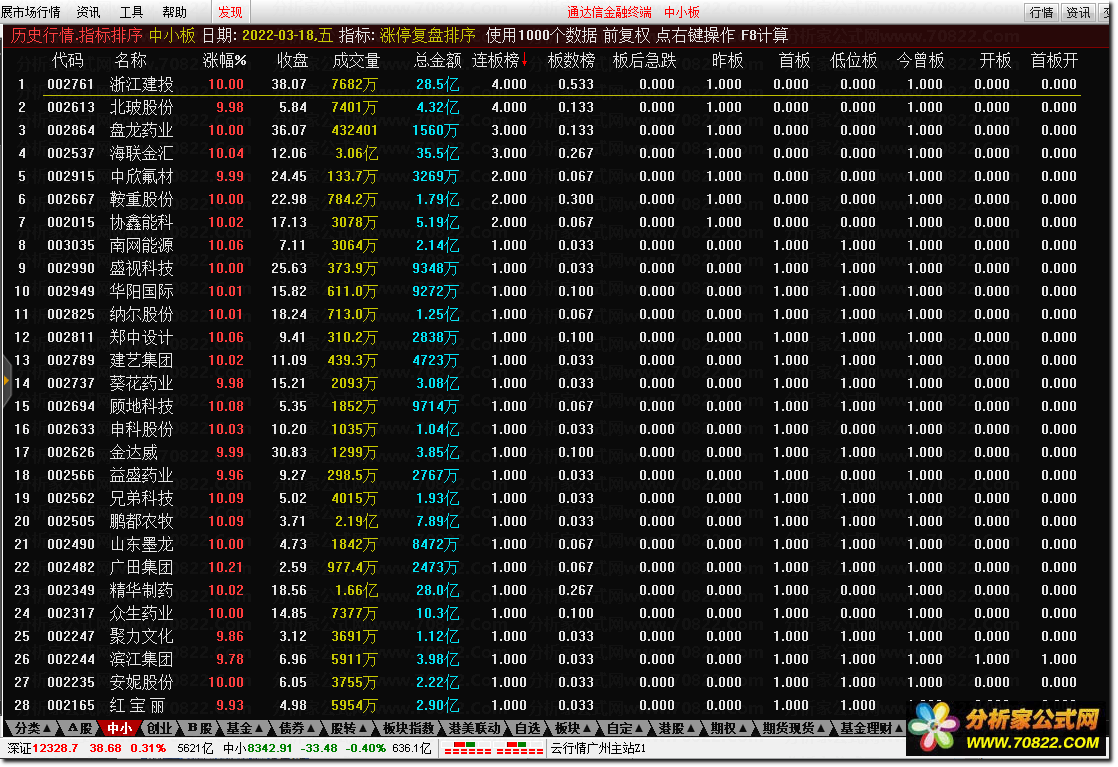
Task: Open the 工具 menu
Action: click(131, 12)
